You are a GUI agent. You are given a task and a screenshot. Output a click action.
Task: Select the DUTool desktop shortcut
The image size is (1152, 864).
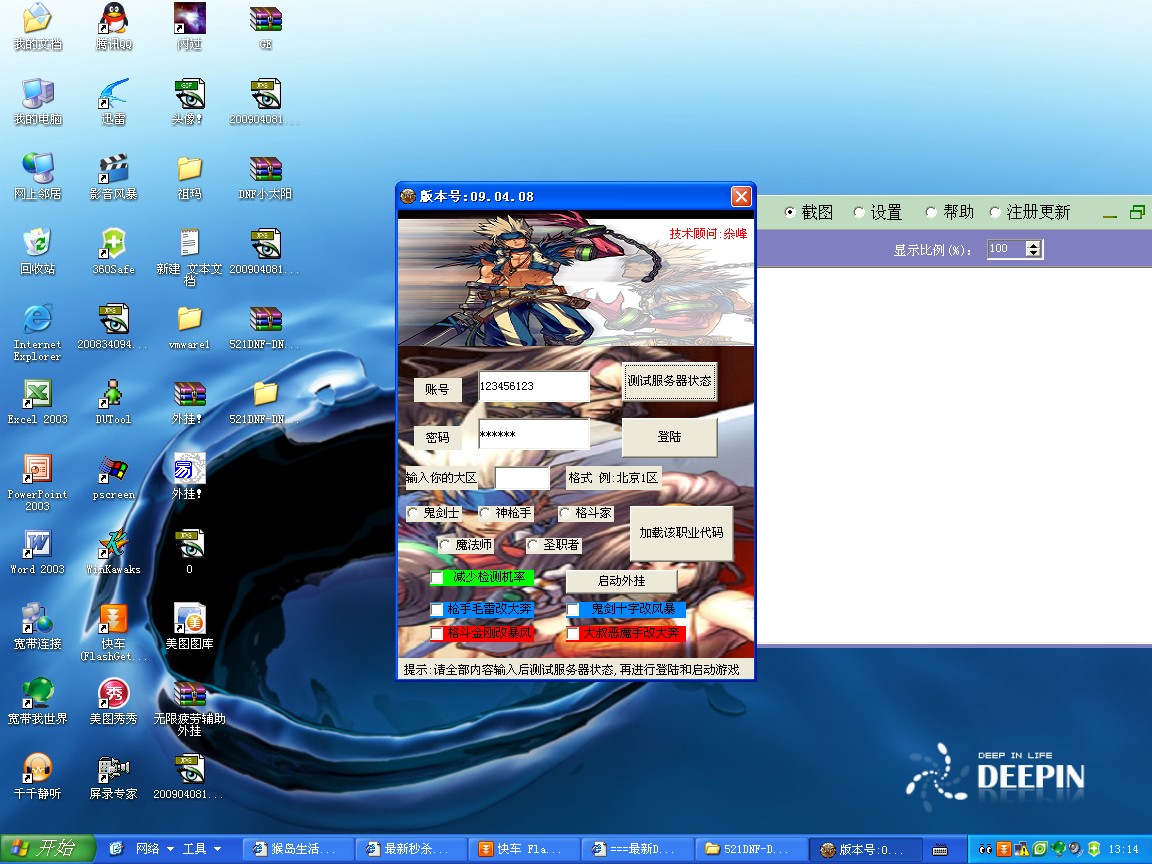click(x=113, y=401)
